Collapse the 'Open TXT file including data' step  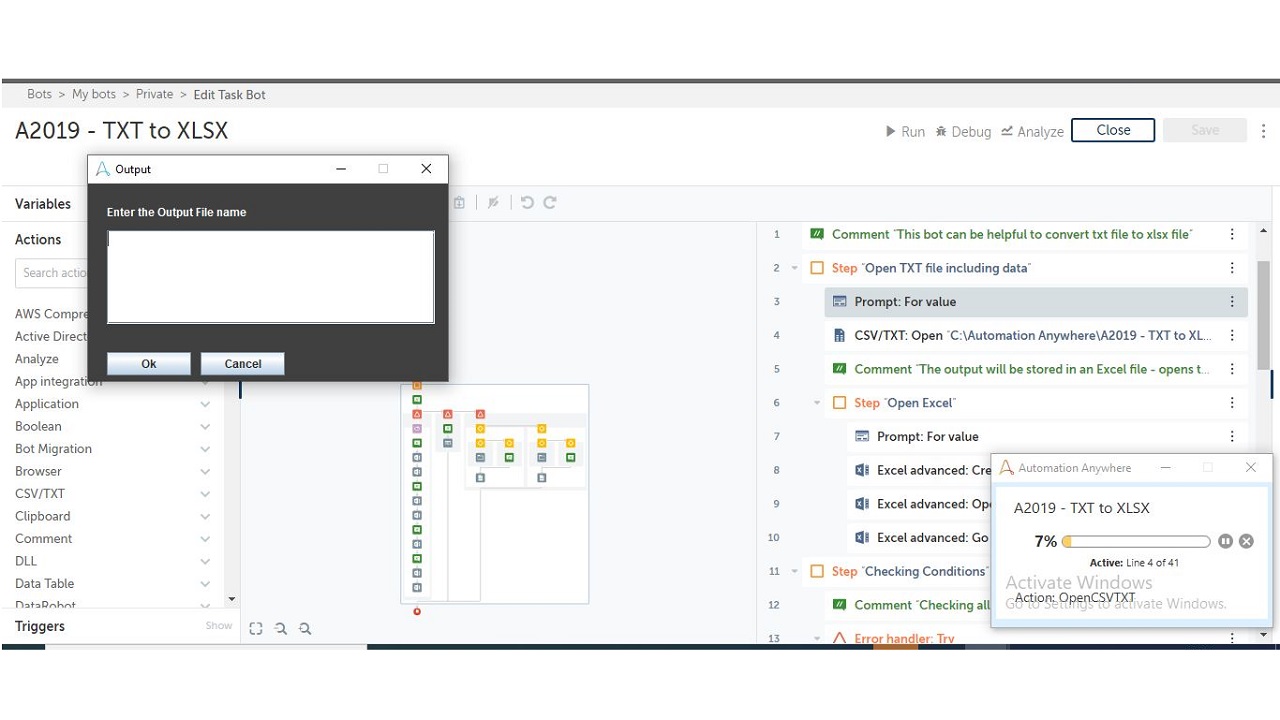click(795, 268)
